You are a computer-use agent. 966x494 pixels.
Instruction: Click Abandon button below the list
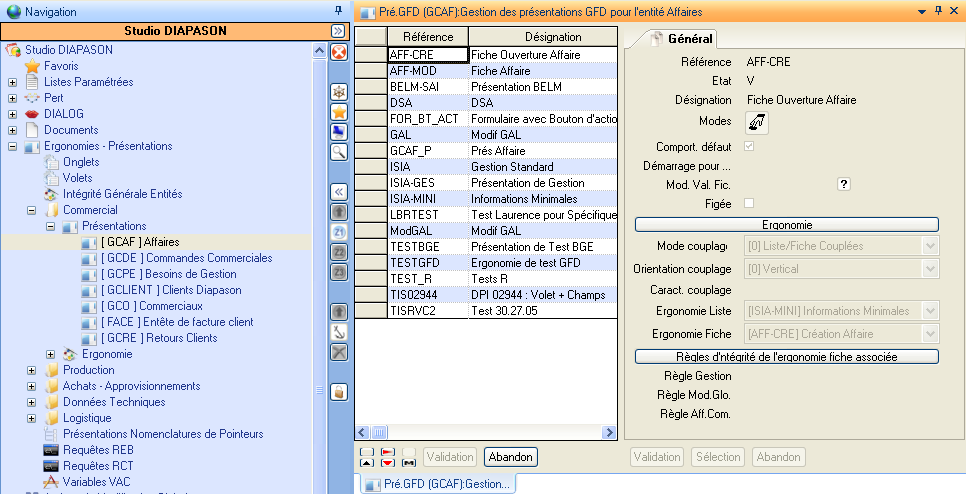pyautogui.click(x=511, y=457)
